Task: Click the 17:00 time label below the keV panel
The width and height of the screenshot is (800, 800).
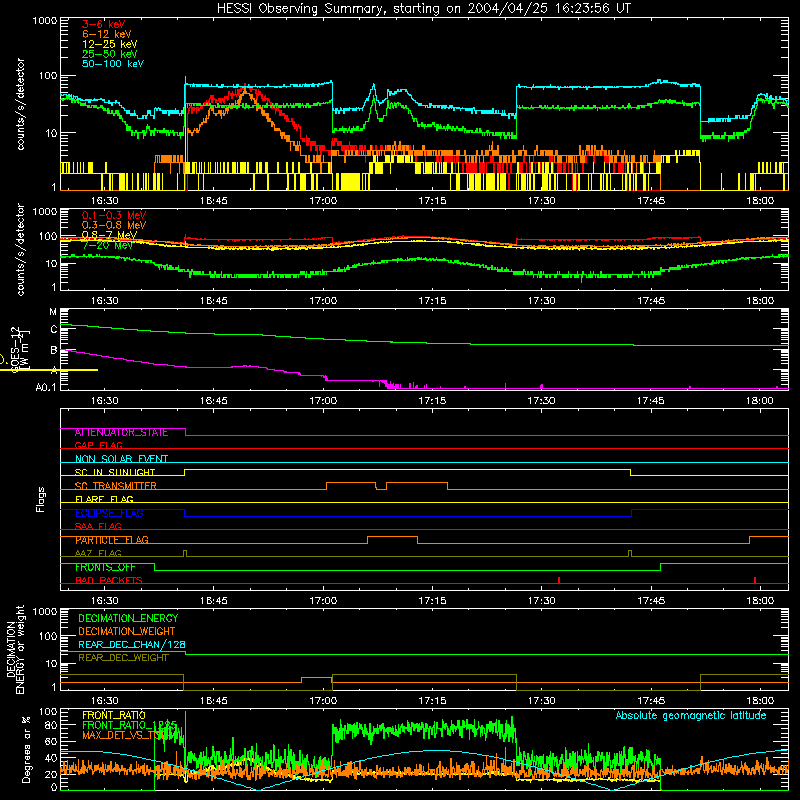Action: [x=323, y=201]
